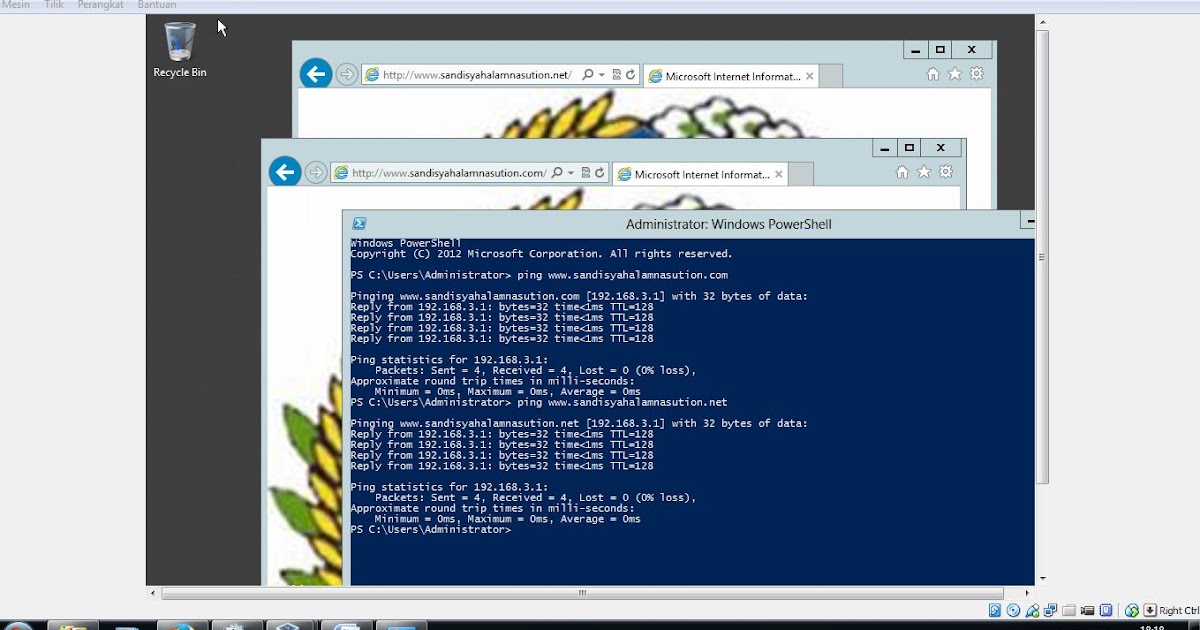Screen dimensions: 1200x630
Task: Open a new tab in .net browser
Action: [x=831, y=76]
